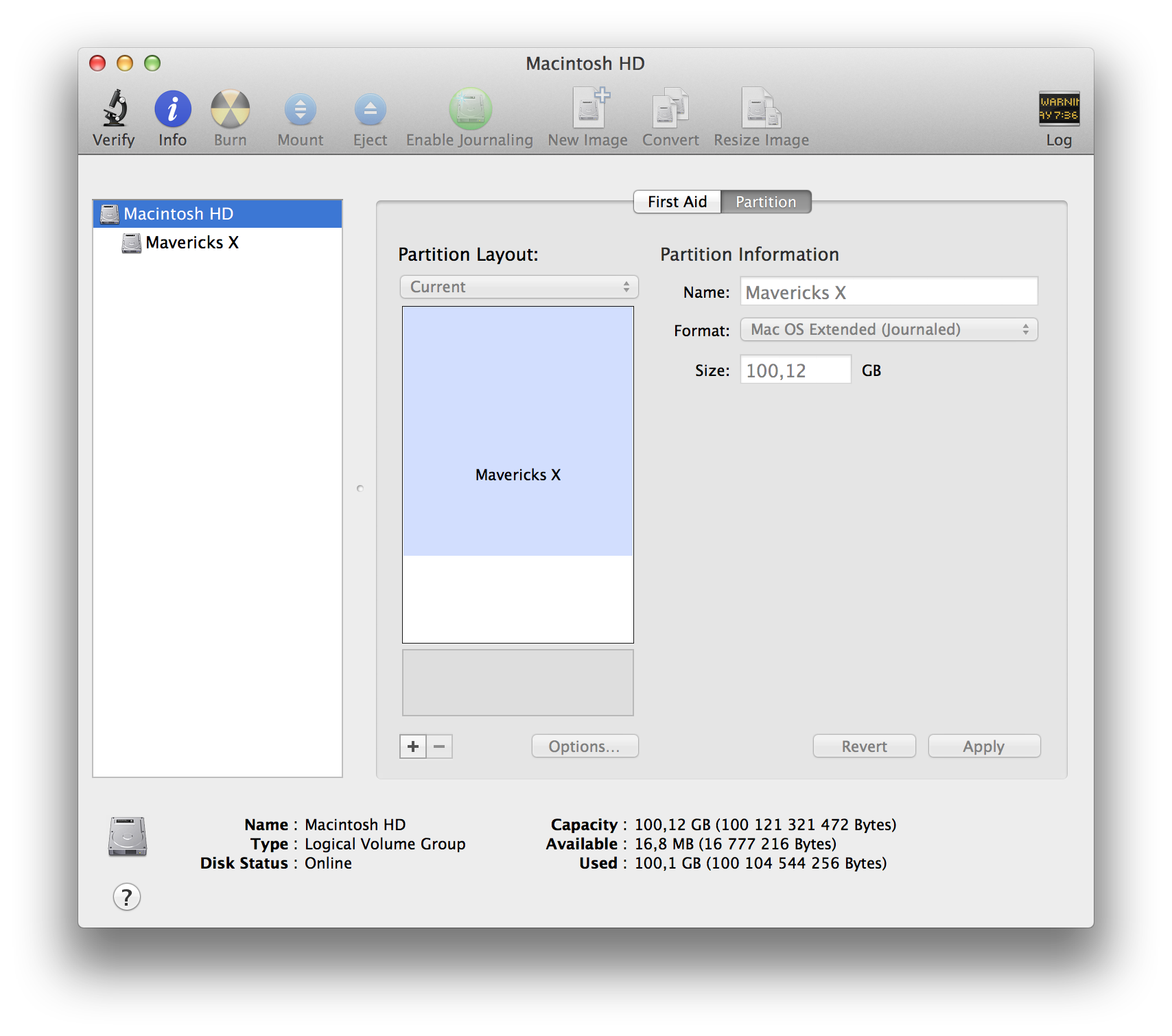Click the pane divider handle dot
Screen dimensions: 1172x1036
[x=360, y=488]
